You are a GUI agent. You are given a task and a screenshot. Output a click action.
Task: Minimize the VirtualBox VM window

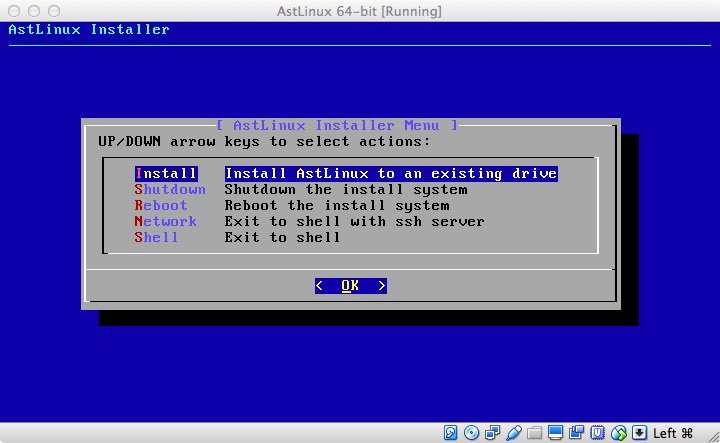[34, 11]
